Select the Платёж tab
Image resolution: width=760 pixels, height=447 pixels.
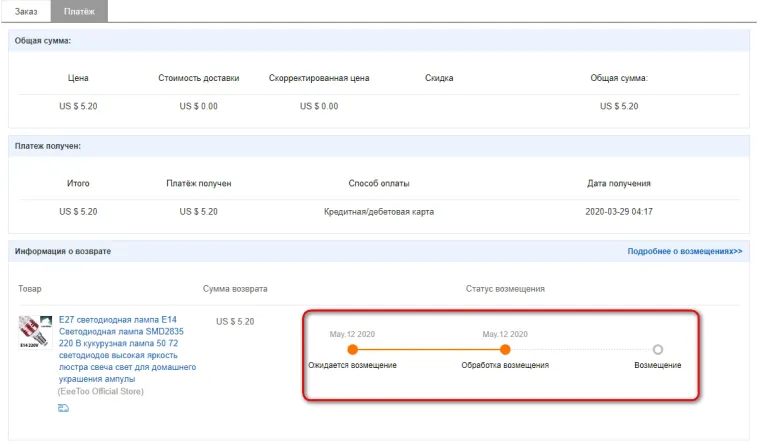click(x=78, y=11)
